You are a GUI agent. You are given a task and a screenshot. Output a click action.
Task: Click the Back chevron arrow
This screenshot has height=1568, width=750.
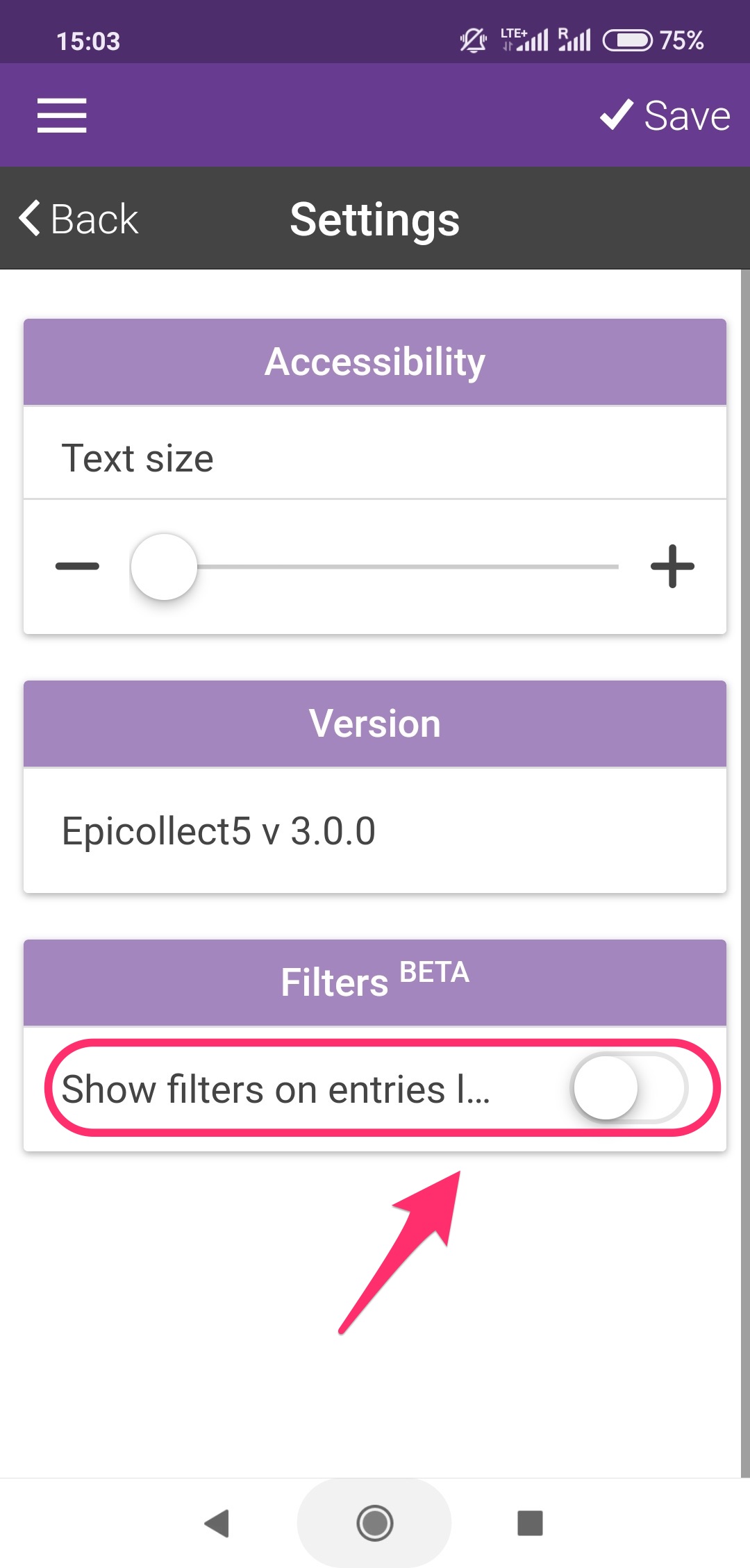pyautogui.click(x=29, y=218)
